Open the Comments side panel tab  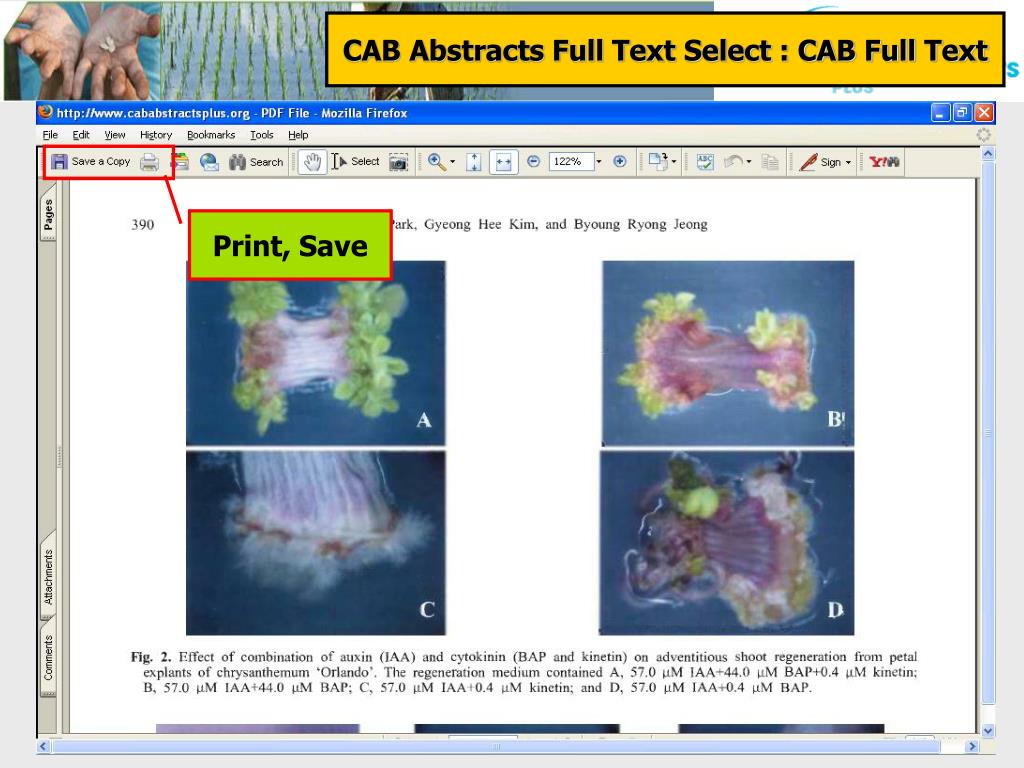[x=48, y=657]
